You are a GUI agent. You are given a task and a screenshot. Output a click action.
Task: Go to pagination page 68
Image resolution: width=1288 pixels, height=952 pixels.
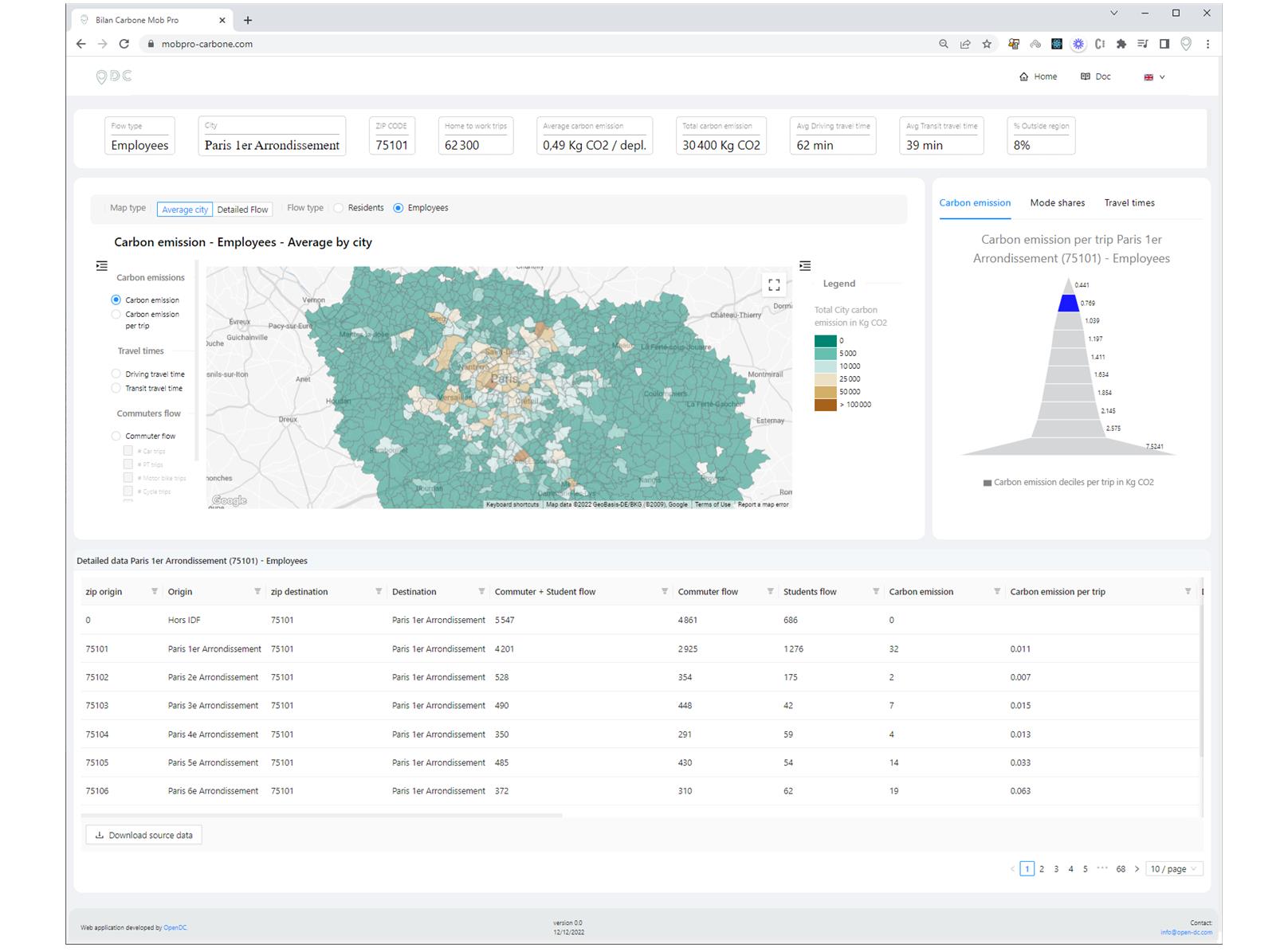pyautogui.click(x=1121, y=868)
